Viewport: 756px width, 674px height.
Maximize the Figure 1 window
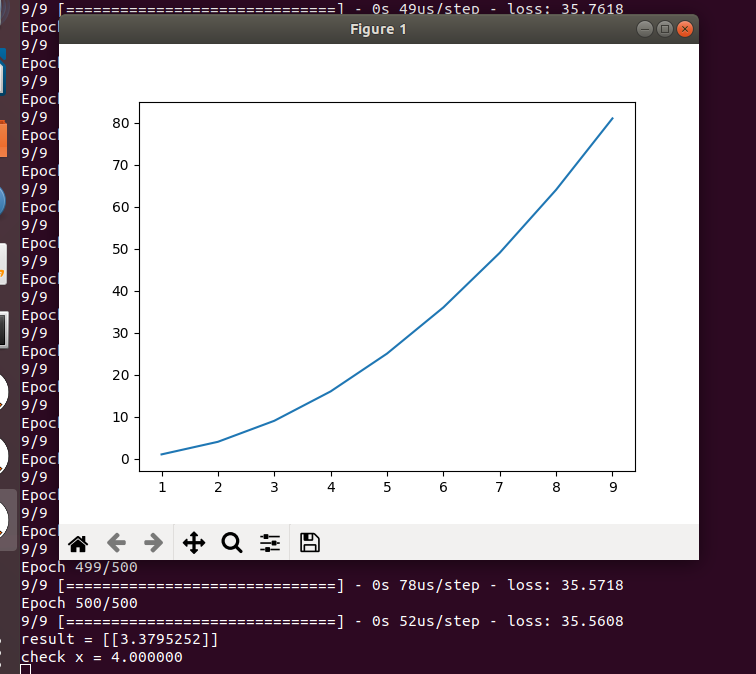[x=665, y=29]
